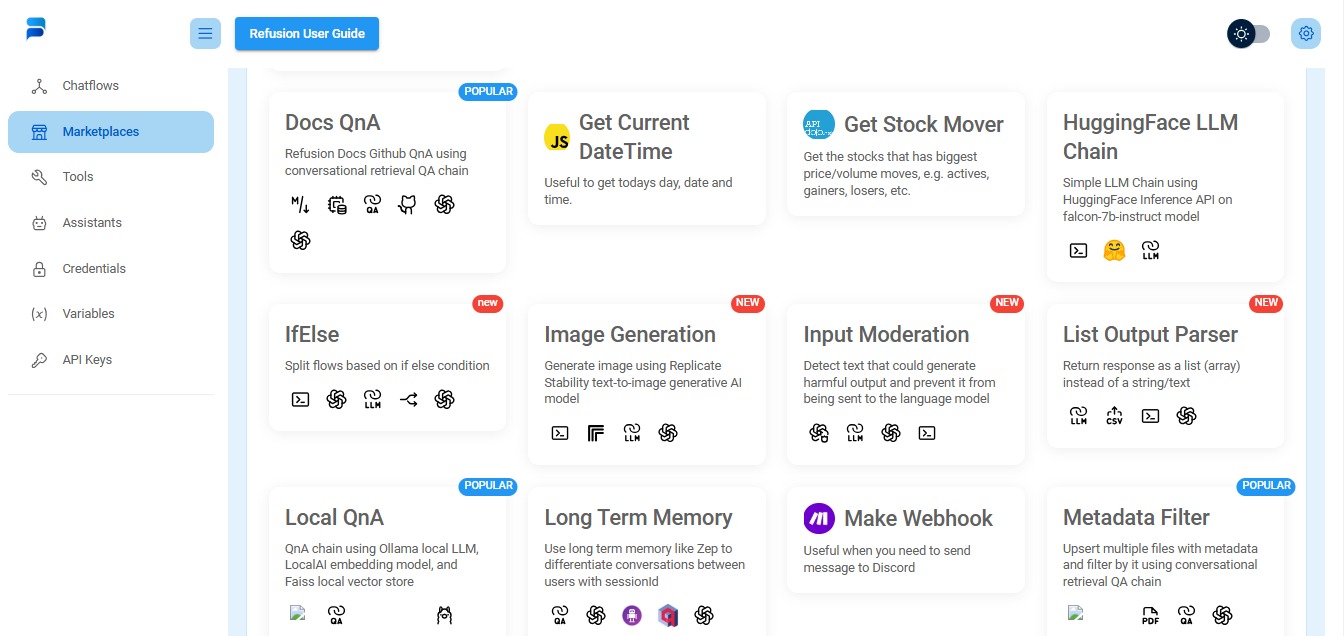Click the Markdown icon in Docs QnA card

300,205
